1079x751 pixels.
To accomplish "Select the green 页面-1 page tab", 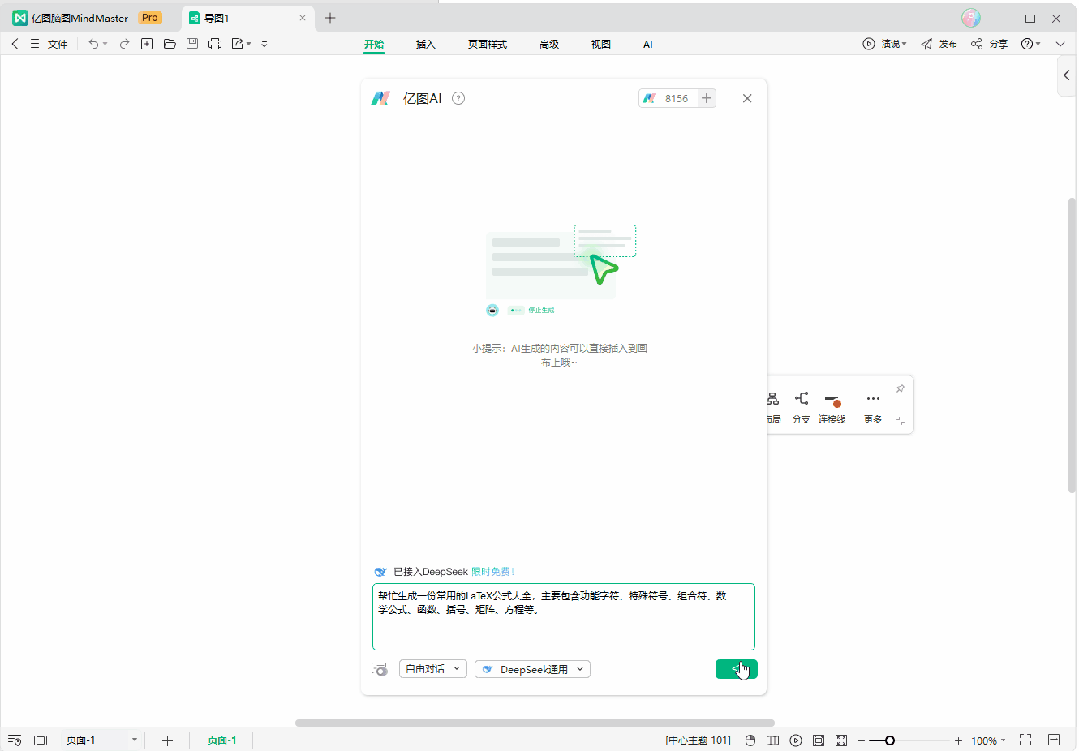I will (222, 741).
